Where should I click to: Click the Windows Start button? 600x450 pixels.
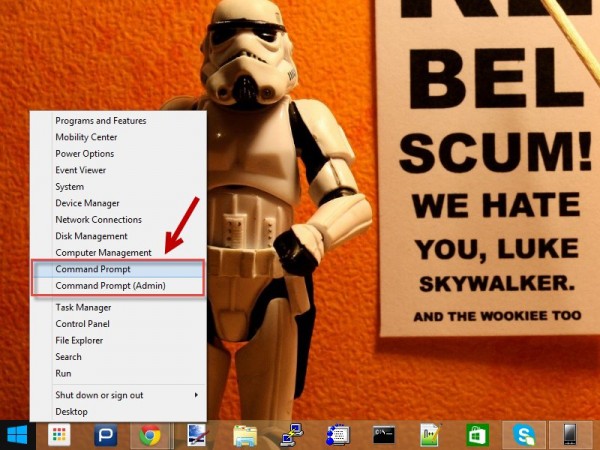17,435
